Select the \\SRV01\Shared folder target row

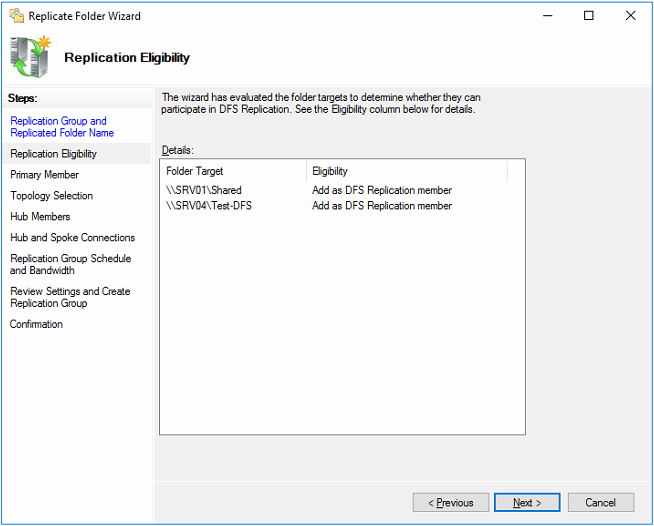click(204, 190)
